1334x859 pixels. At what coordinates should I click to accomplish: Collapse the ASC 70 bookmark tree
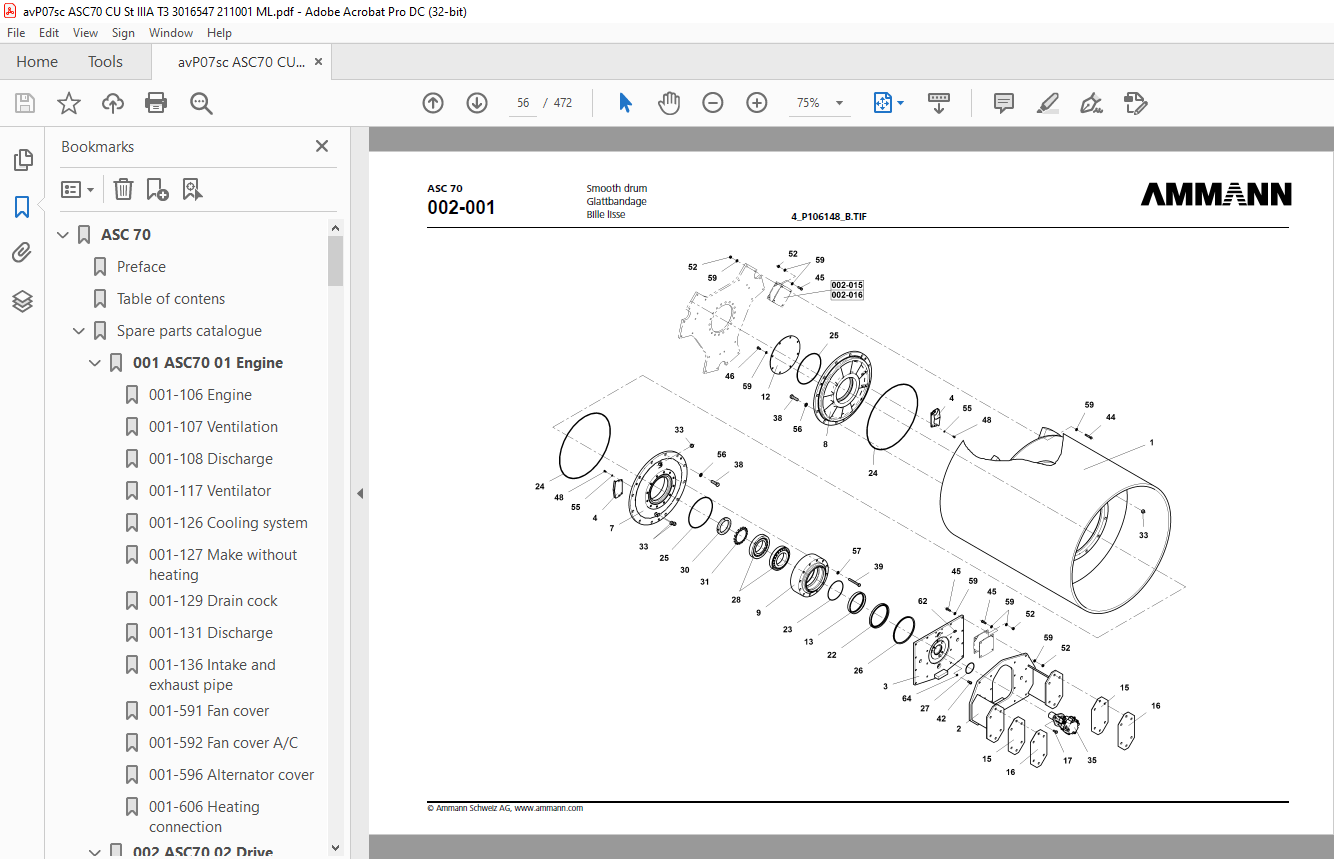(x=63, y=235)
